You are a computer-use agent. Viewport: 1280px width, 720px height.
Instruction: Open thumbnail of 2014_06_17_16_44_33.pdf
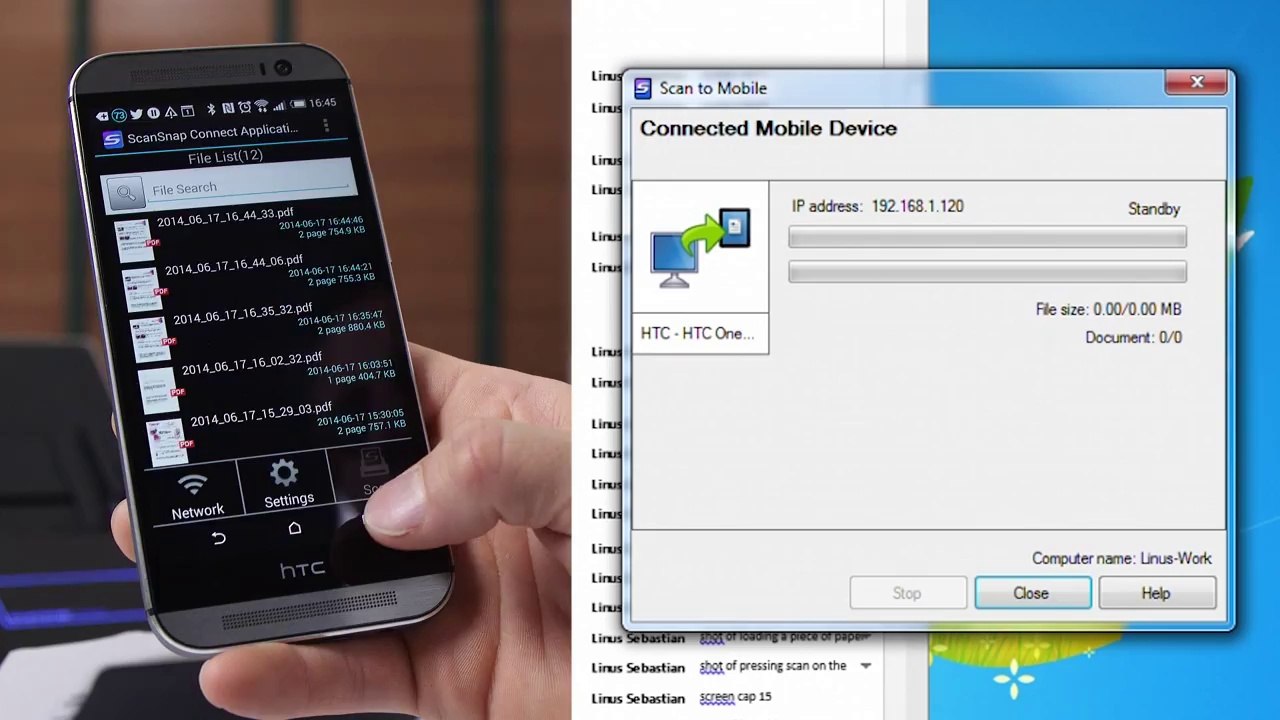pyautogui.click(x=134, y=241)
